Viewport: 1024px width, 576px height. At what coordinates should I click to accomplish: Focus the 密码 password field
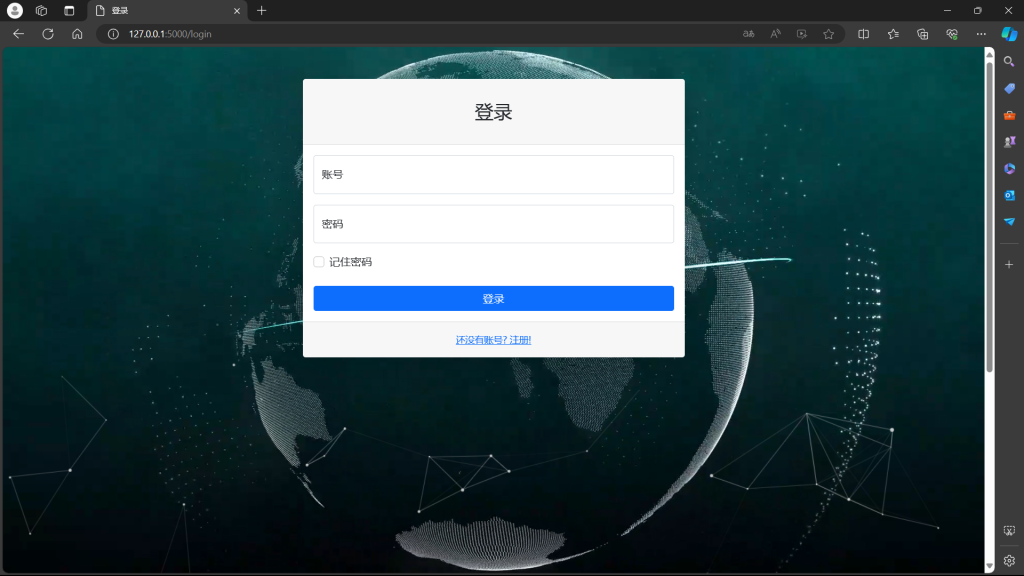[493, 224]
